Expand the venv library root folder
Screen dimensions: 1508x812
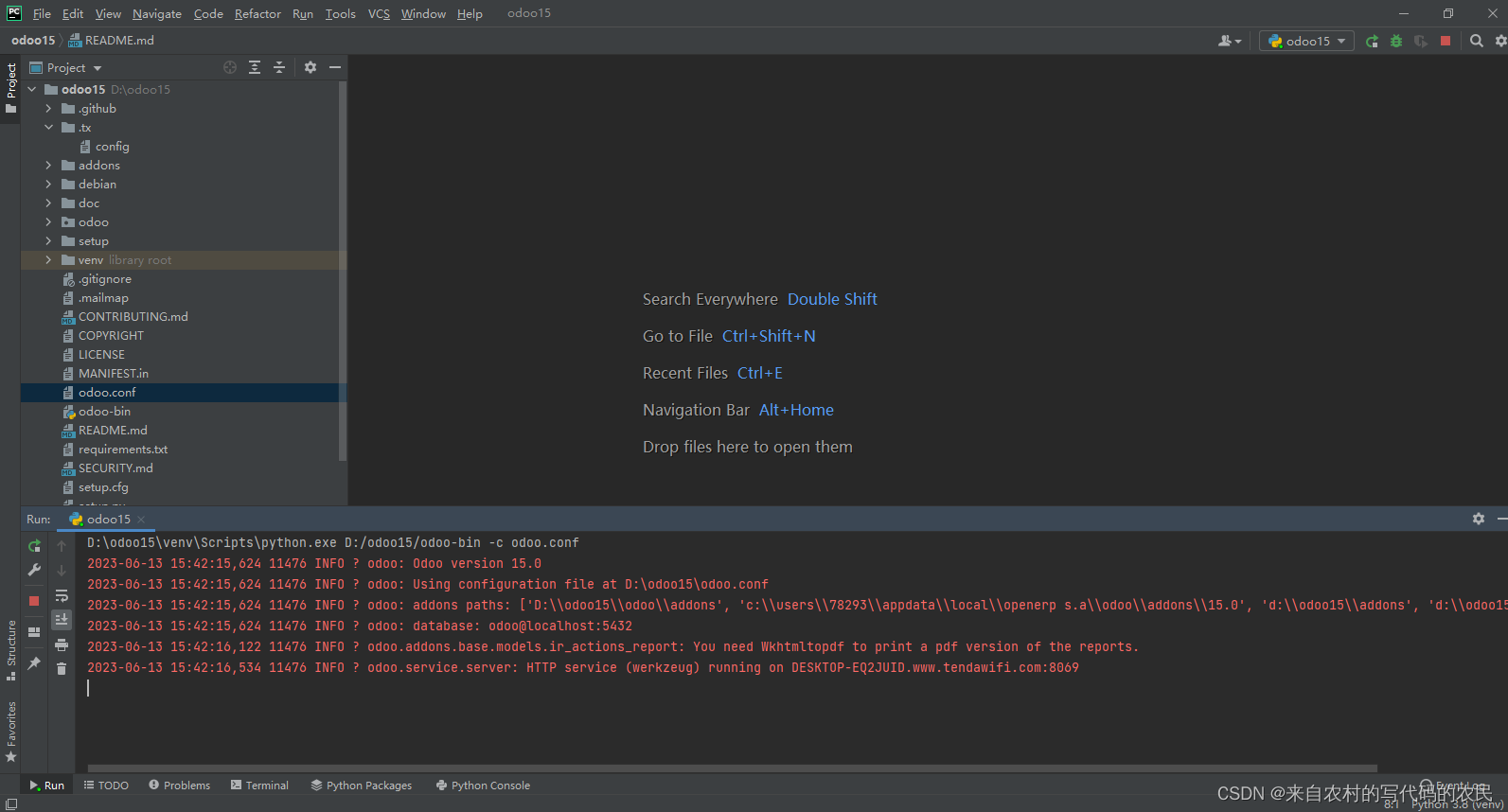(x=49, y=259)
